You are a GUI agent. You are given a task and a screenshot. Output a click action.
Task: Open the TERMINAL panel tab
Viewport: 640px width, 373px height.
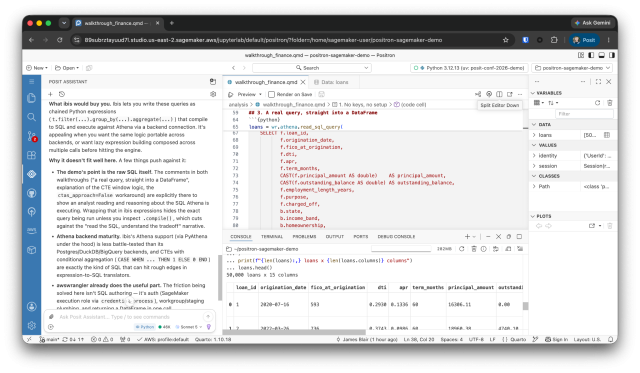point(272,237)
